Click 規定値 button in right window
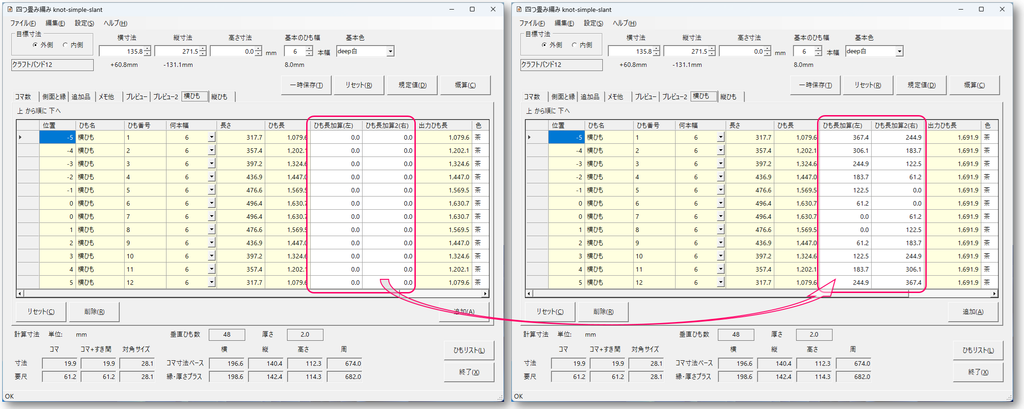This screenshot has height=409, width=1024. [x=921, y=85]
